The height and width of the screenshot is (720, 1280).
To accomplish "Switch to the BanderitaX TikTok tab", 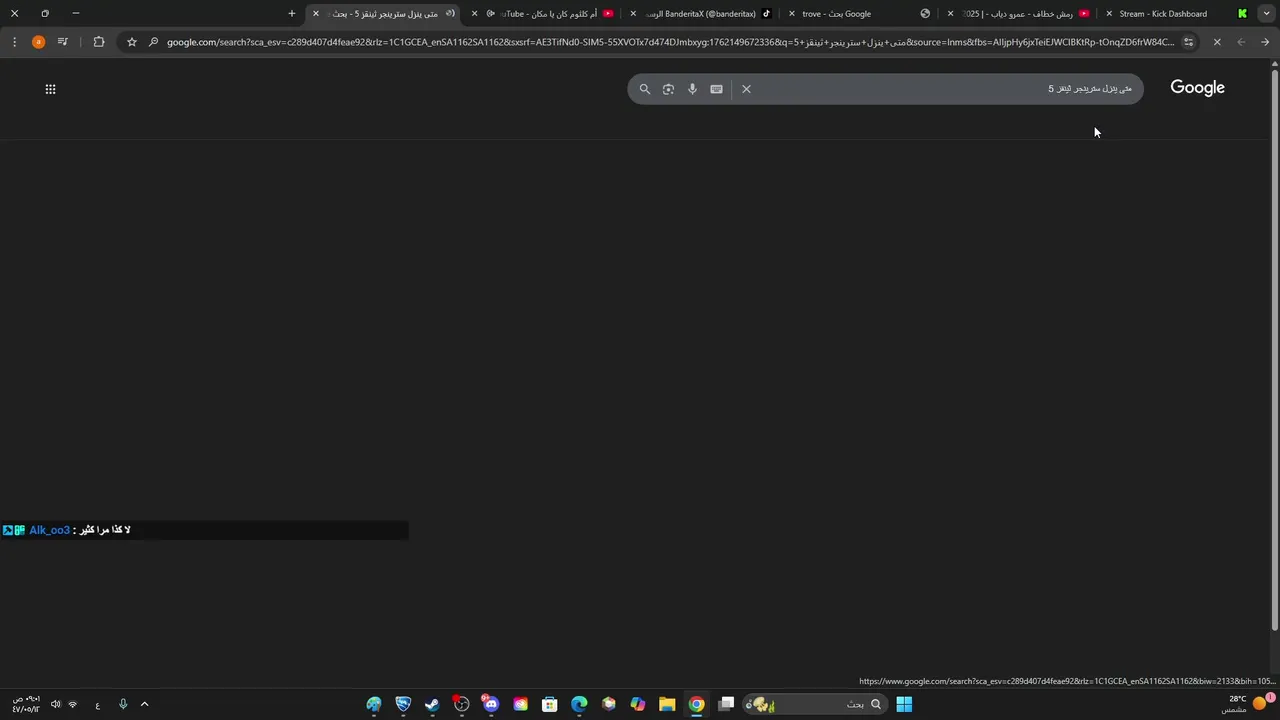I will click(x=703, y=14).
